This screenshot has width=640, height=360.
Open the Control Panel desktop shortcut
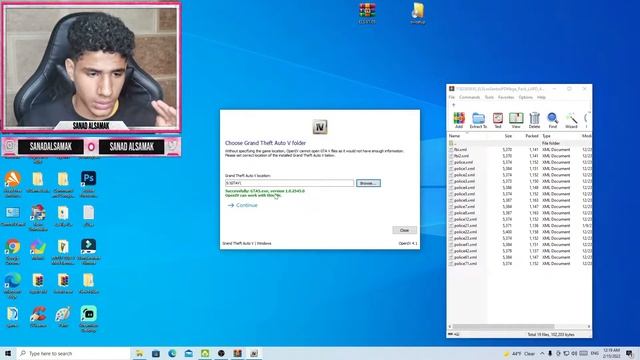click(x=13, y=217)
